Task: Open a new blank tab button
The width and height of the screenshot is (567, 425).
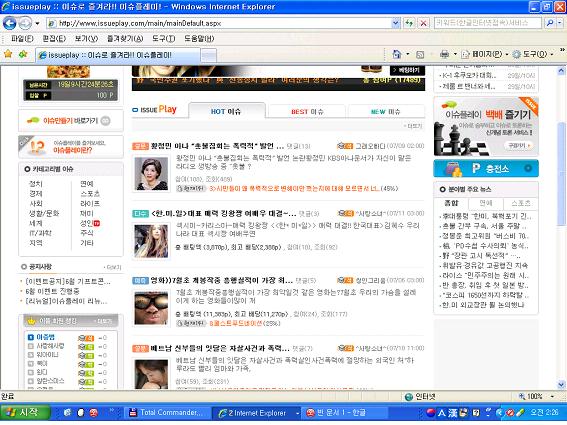Action: (209, 55)
